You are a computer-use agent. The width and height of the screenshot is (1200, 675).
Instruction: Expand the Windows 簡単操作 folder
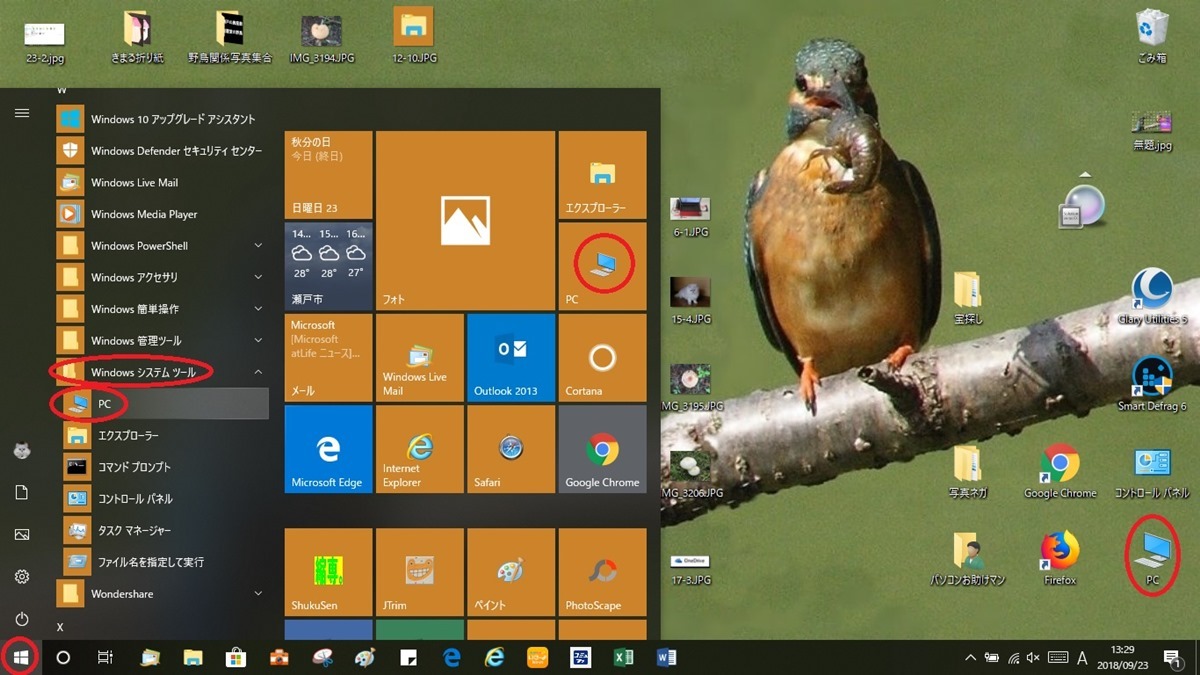[162, 309]
